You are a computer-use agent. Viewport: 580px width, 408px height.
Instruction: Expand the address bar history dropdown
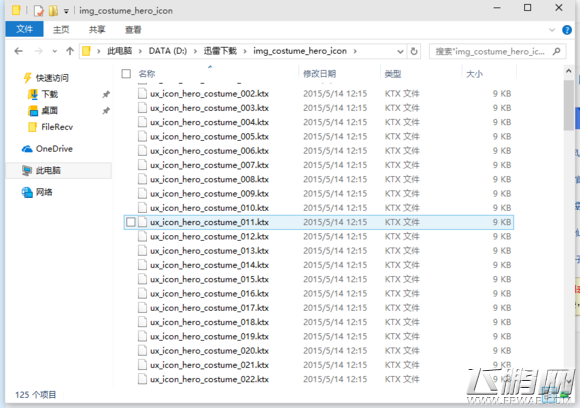400,51
